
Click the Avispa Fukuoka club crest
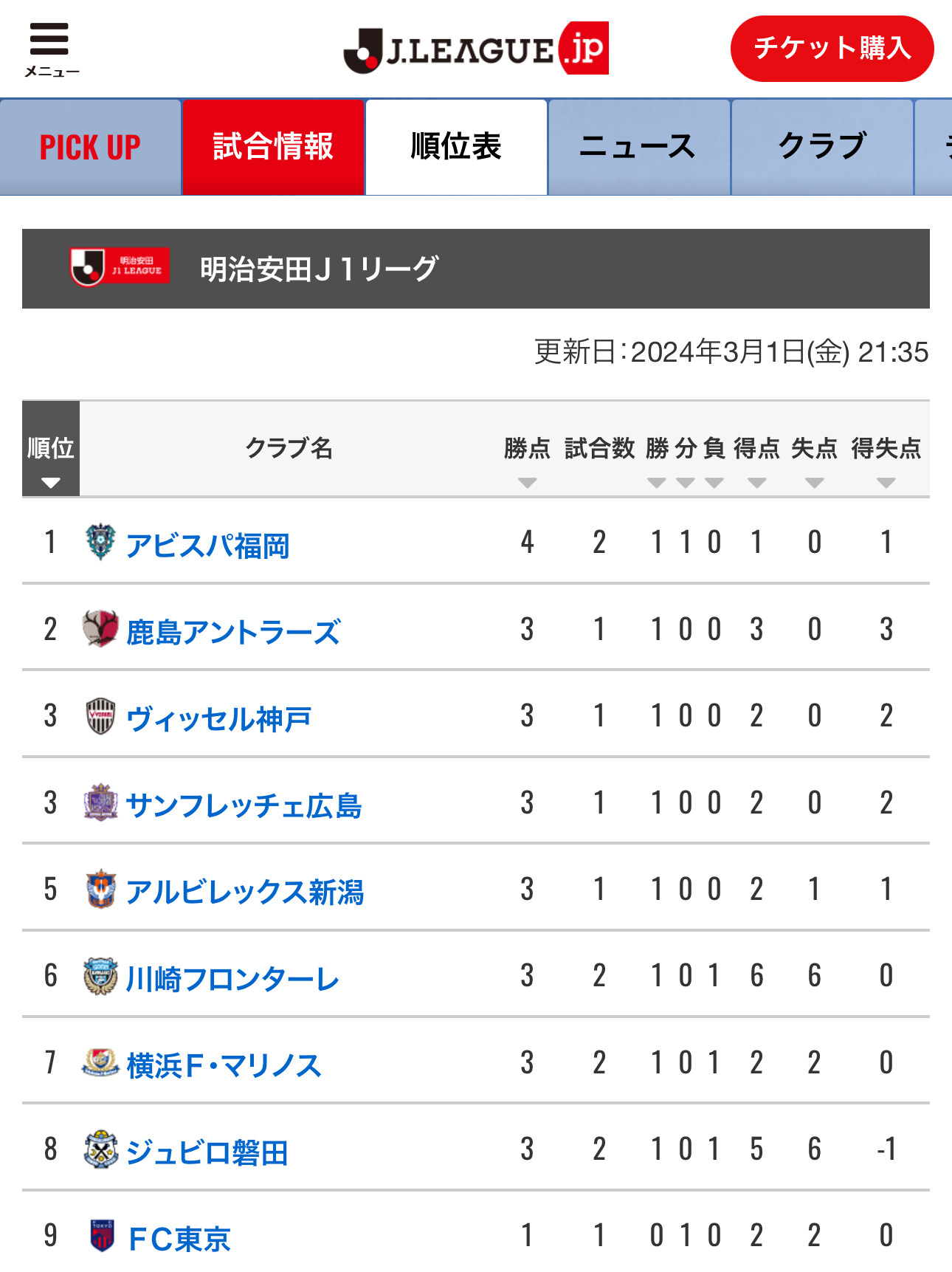click(100, 543)
